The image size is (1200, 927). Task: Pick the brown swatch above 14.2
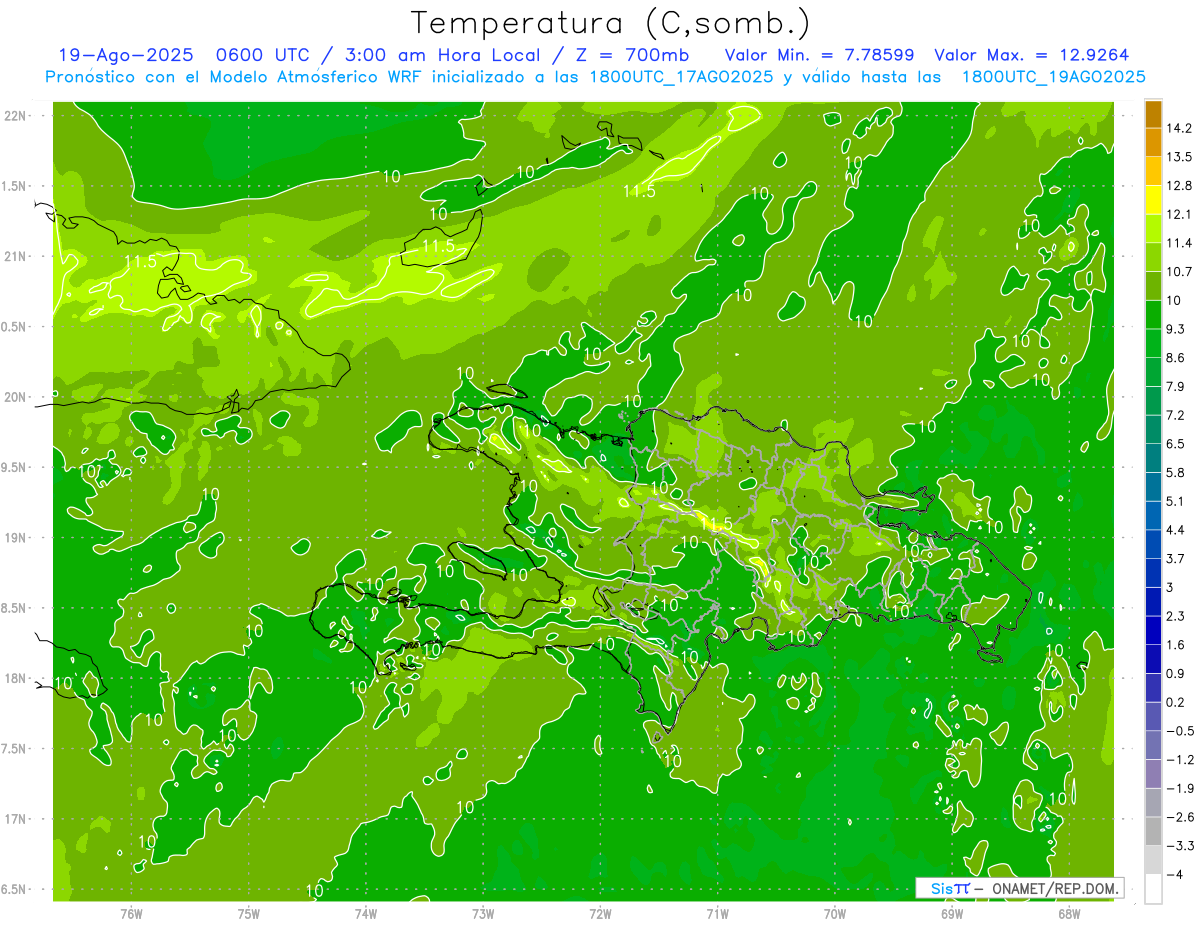1153,114
